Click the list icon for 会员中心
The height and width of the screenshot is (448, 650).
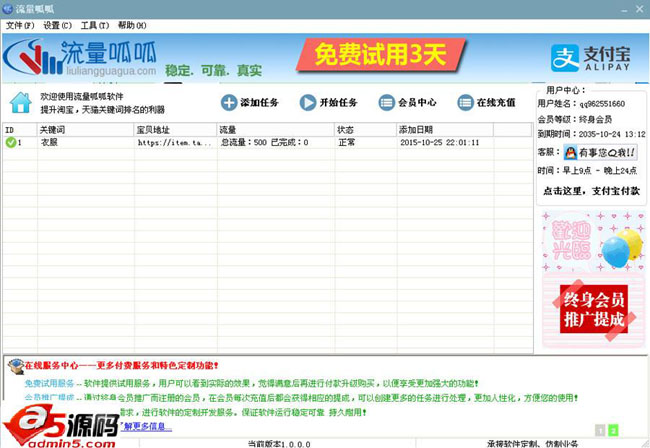(387, 102)
